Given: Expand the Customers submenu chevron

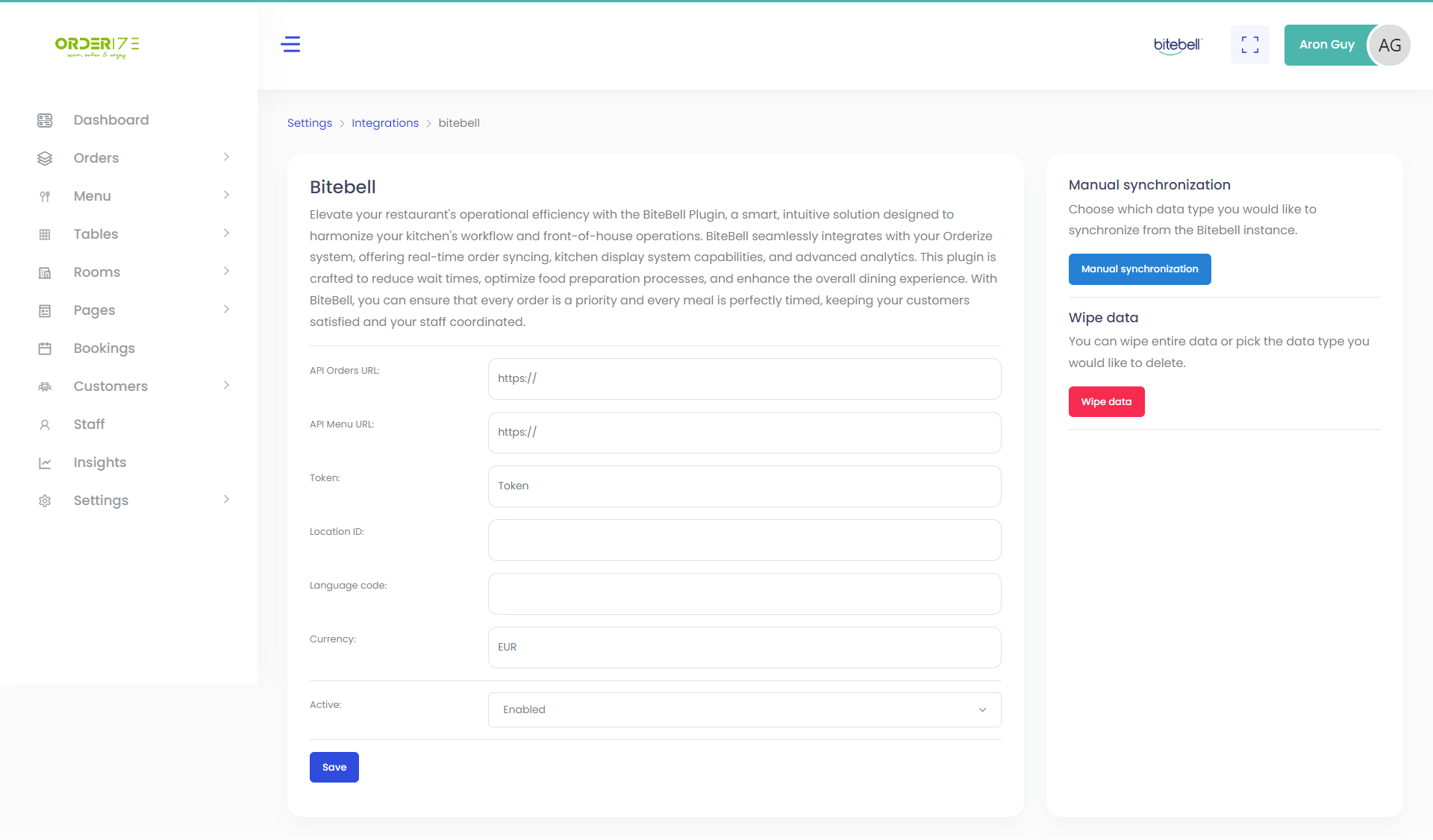Looking at the screenshot, I should point(226,385).
